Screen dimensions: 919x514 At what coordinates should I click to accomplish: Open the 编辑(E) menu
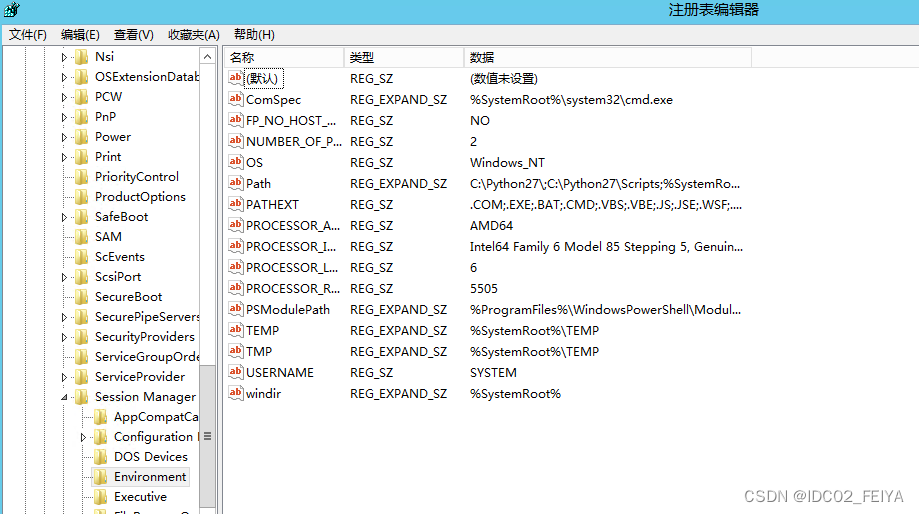click(80, 35)
